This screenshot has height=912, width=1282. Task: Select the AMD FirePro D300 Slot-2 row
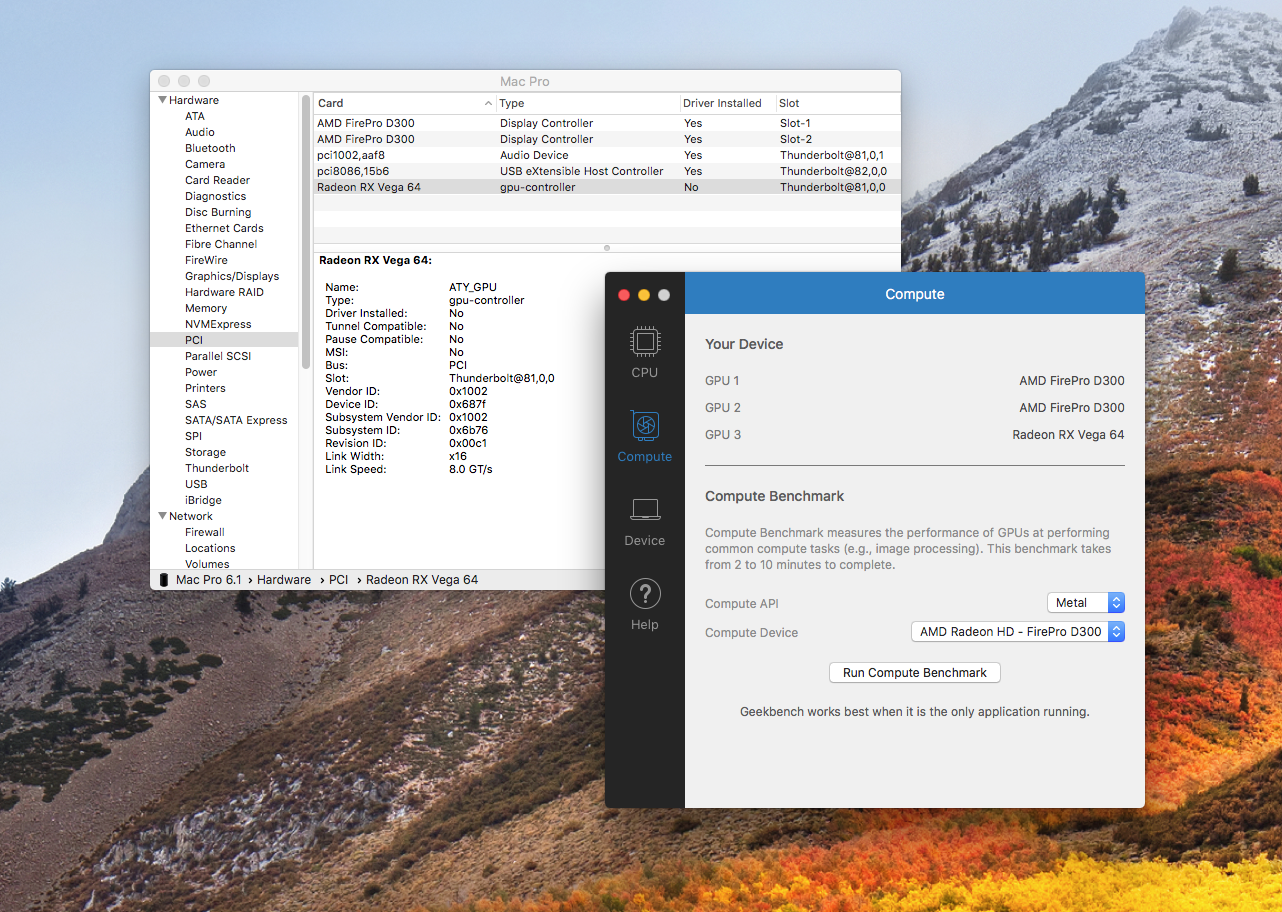coord(607,139)
